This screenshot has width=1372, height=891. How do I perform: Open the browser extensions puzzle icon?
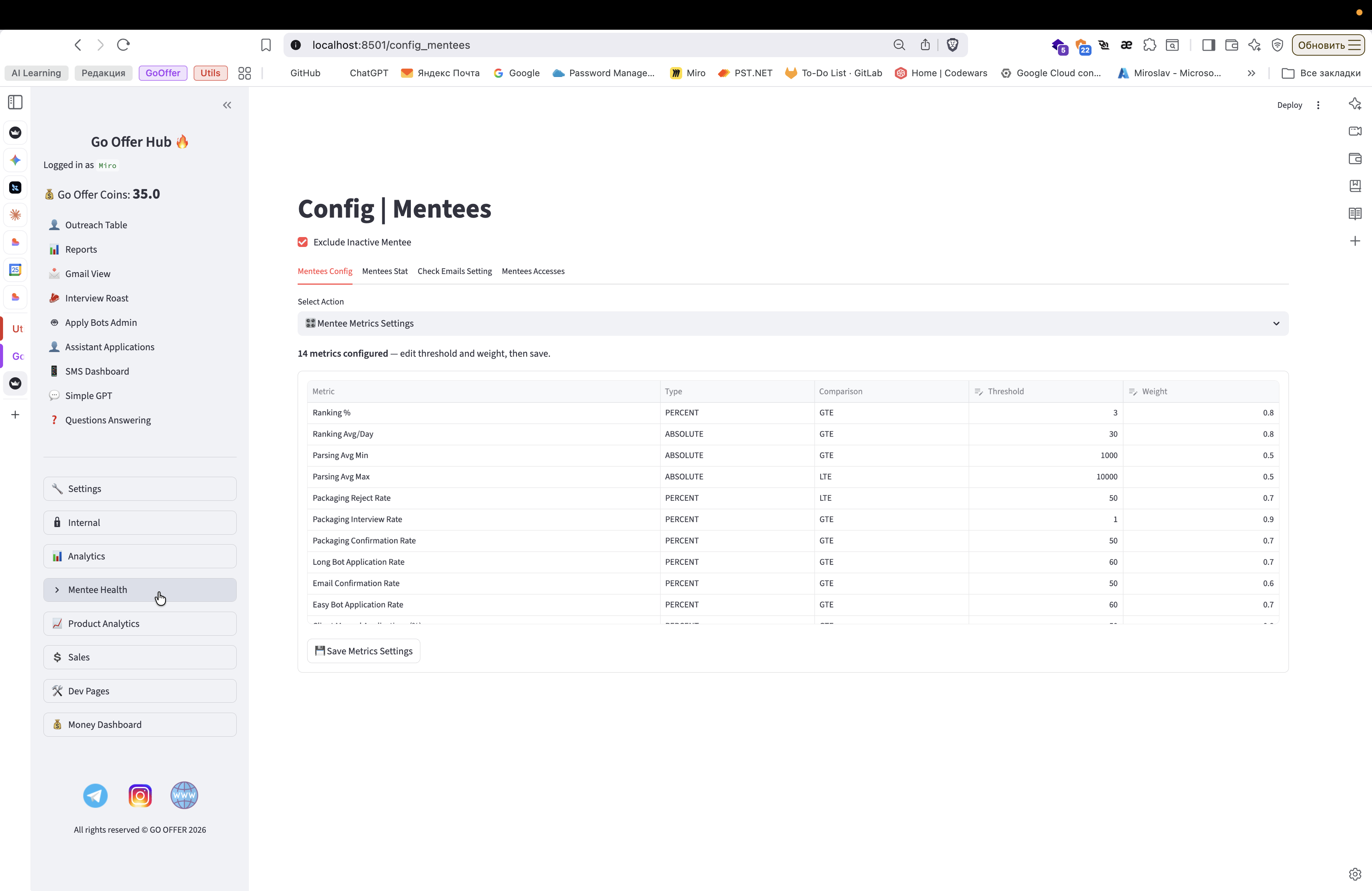[1149, 45]
